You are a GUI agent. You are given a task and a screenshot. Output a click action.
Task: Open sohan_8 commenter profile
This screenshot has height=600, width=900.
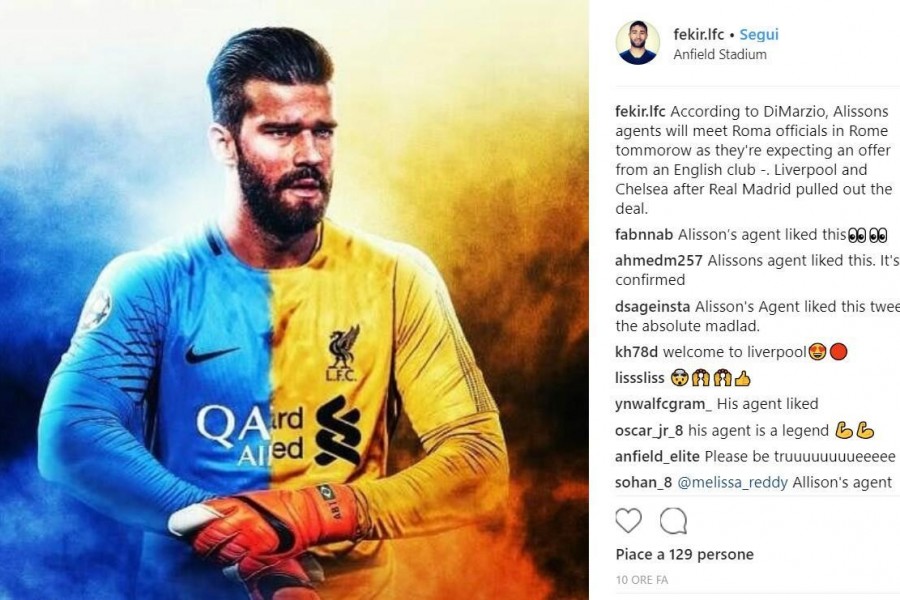(643, 483)
